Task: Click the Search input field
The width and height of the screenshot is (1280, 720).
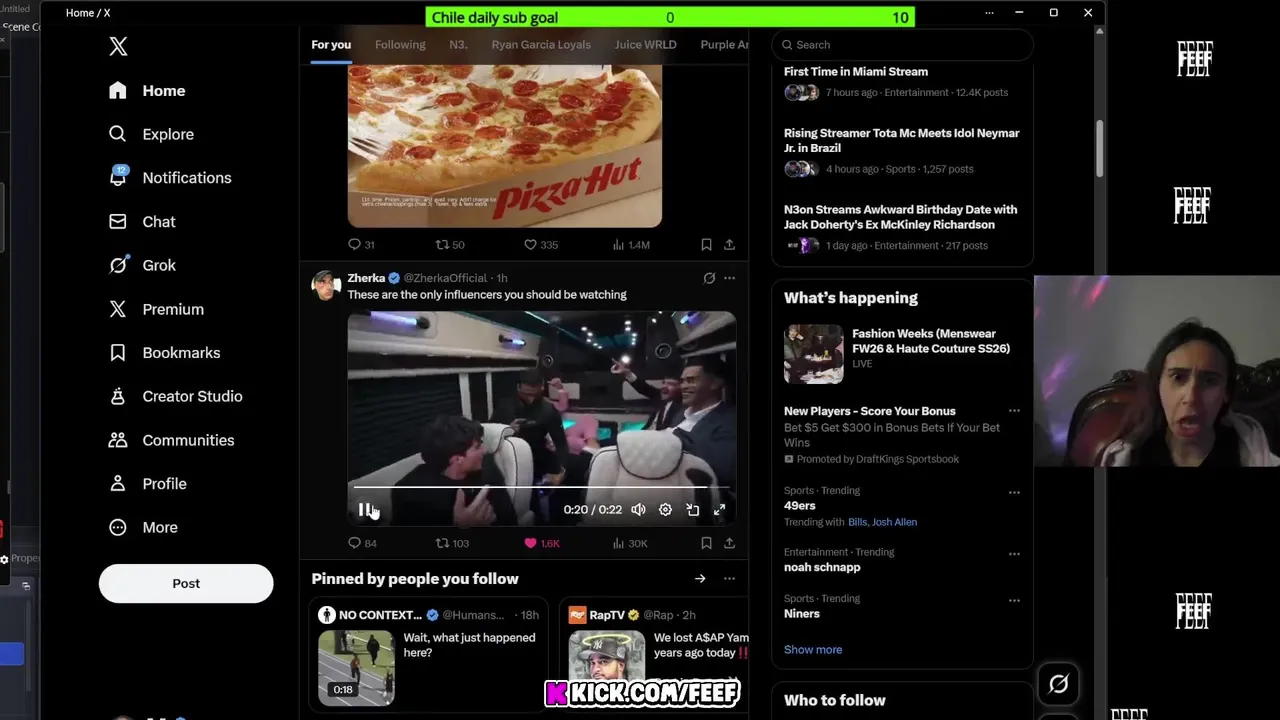Action: point(902,45)
